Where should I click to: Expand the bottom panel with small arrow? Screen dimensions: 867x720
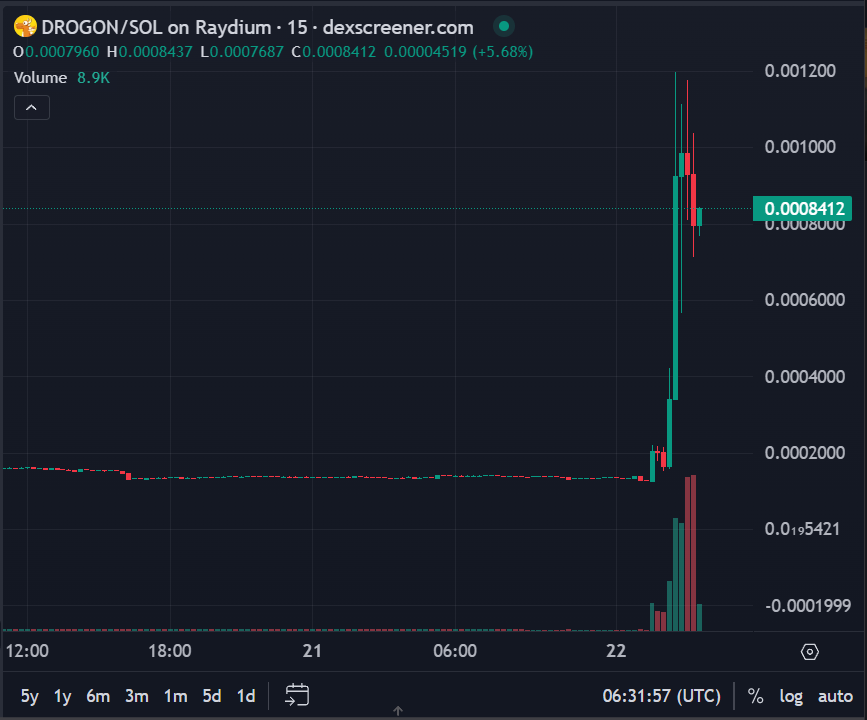click(398, 711)
